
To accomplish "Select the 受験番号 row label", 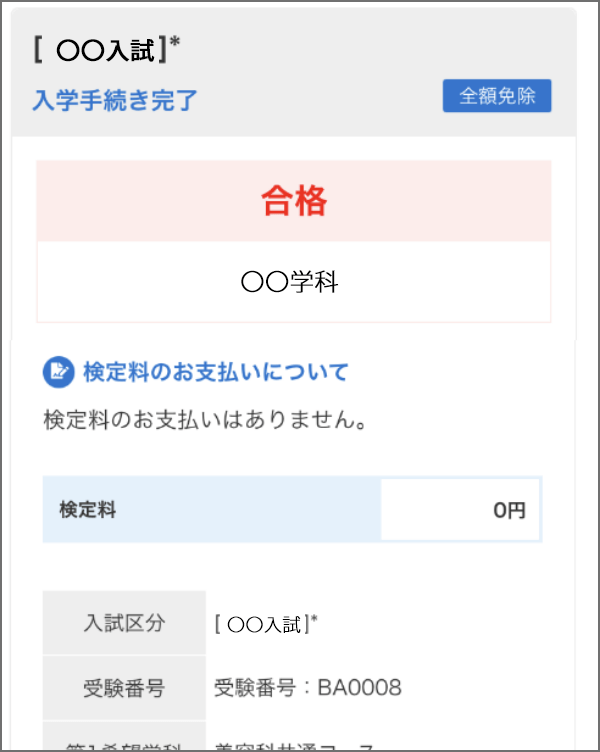I will (x=124, y=688).
